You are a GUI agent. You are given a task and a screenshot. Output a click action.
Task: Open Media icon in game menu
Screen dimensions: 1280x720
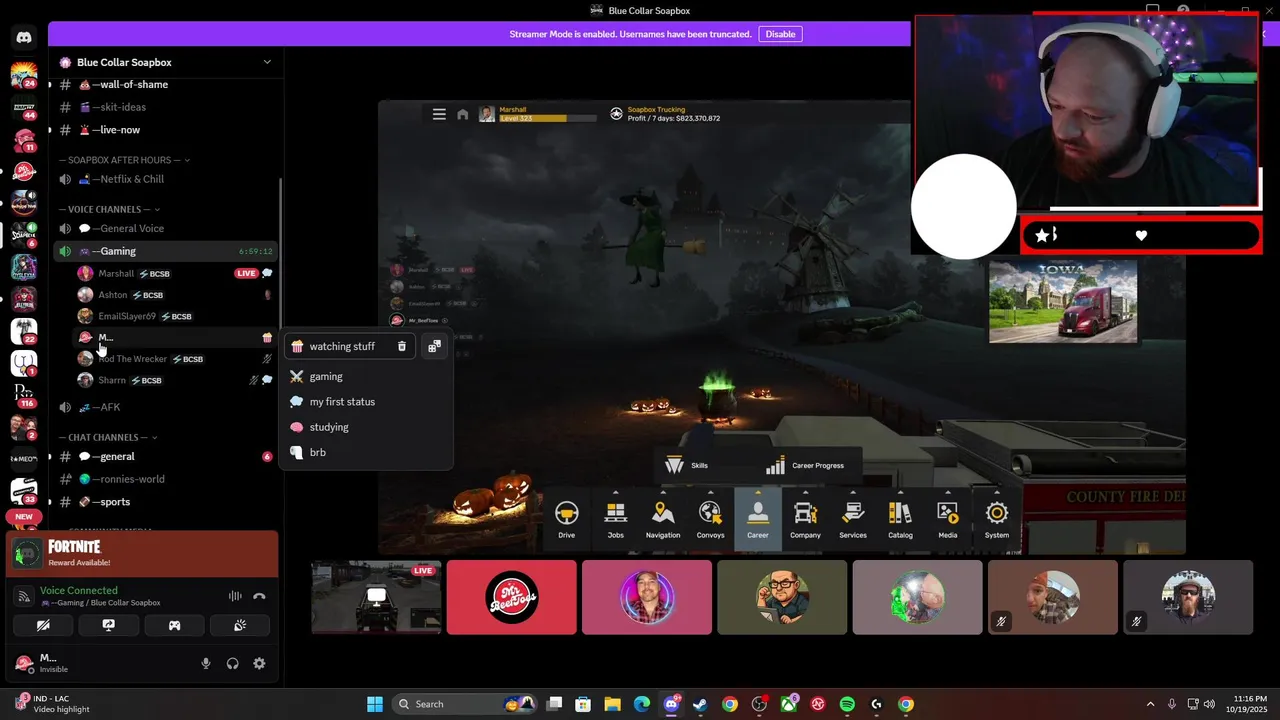(x=947, y=519)
